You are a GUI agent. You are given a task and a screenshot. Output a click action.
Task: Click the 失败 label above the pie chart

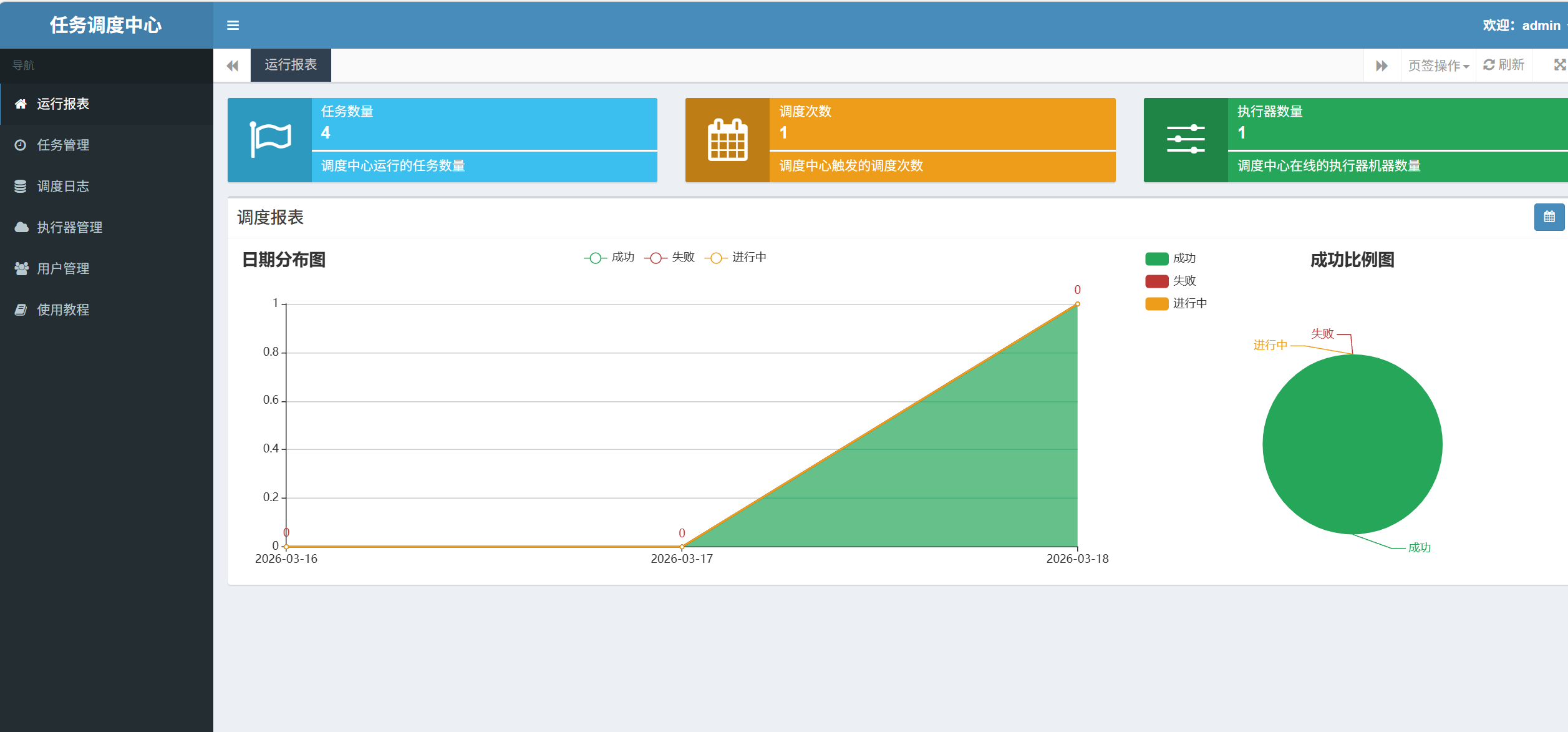[x=1322, y=334]
